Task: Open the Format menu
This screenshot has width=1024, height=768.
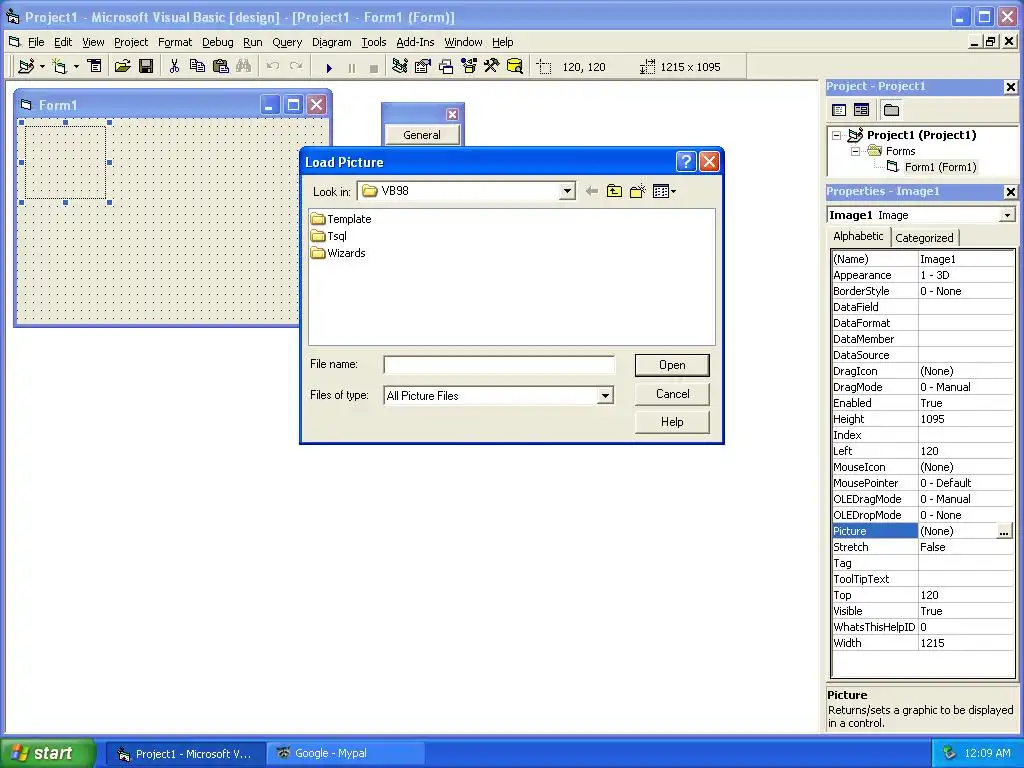Action: (175, 42)
